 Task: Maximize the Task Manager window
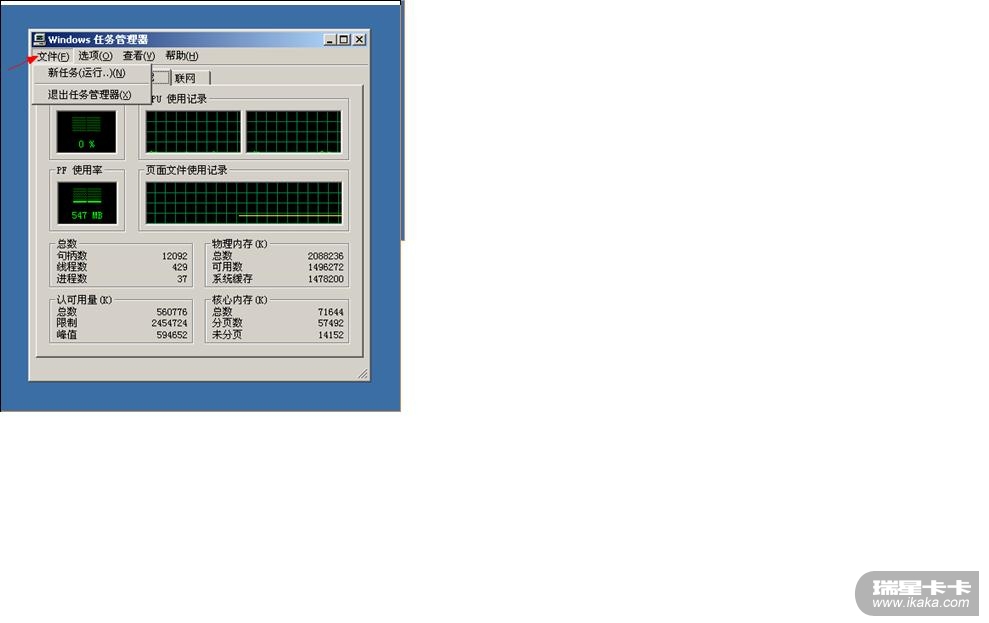(344, 39)
